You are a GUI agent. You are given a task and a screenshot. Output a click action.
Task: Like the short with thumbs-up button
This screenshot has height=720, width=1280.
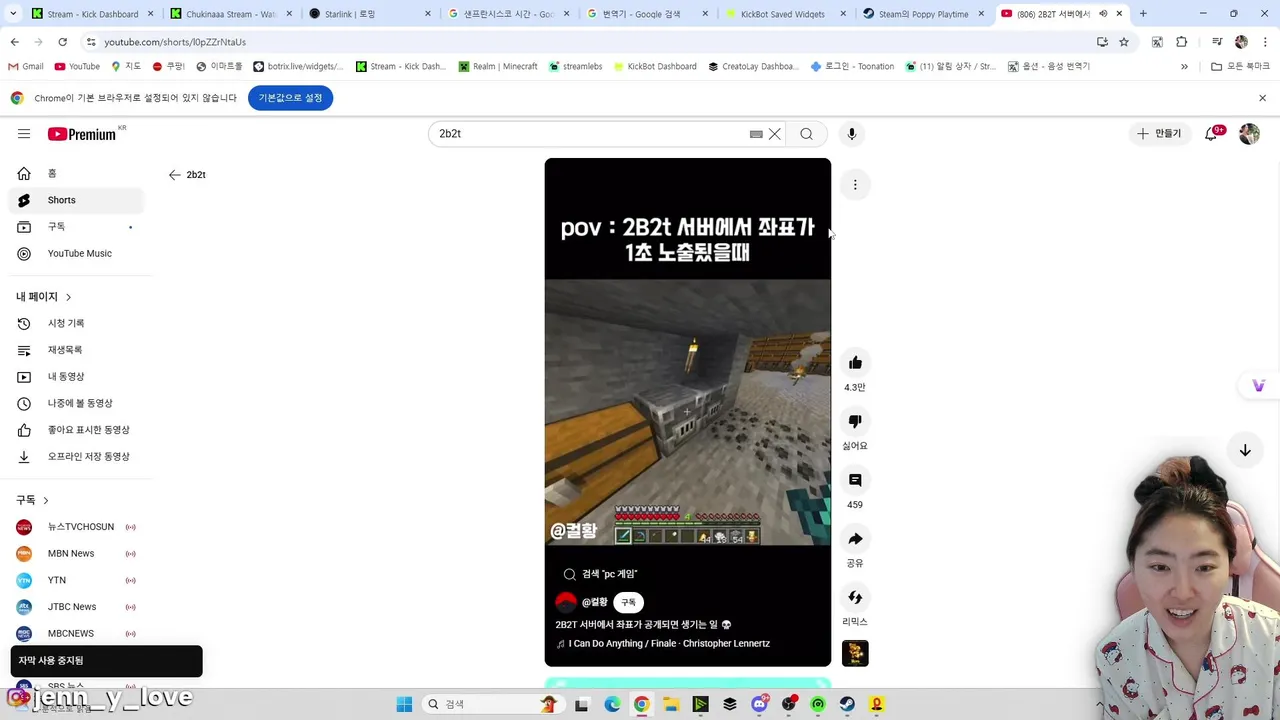pyautogui.click(x=855, y=363)
